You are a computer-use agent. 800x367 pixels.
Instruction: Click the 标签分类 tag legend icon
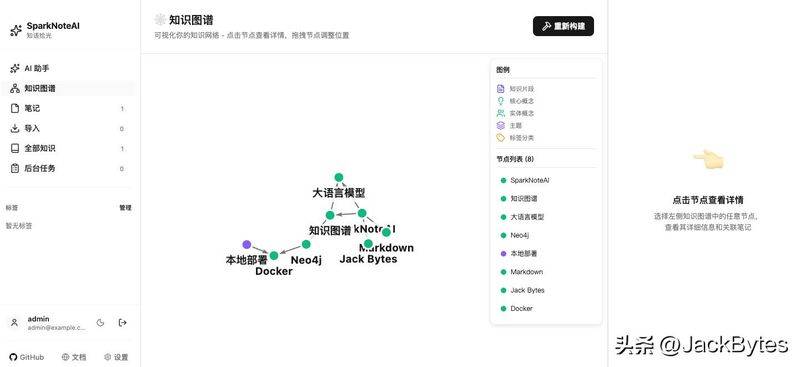[501, 138]
